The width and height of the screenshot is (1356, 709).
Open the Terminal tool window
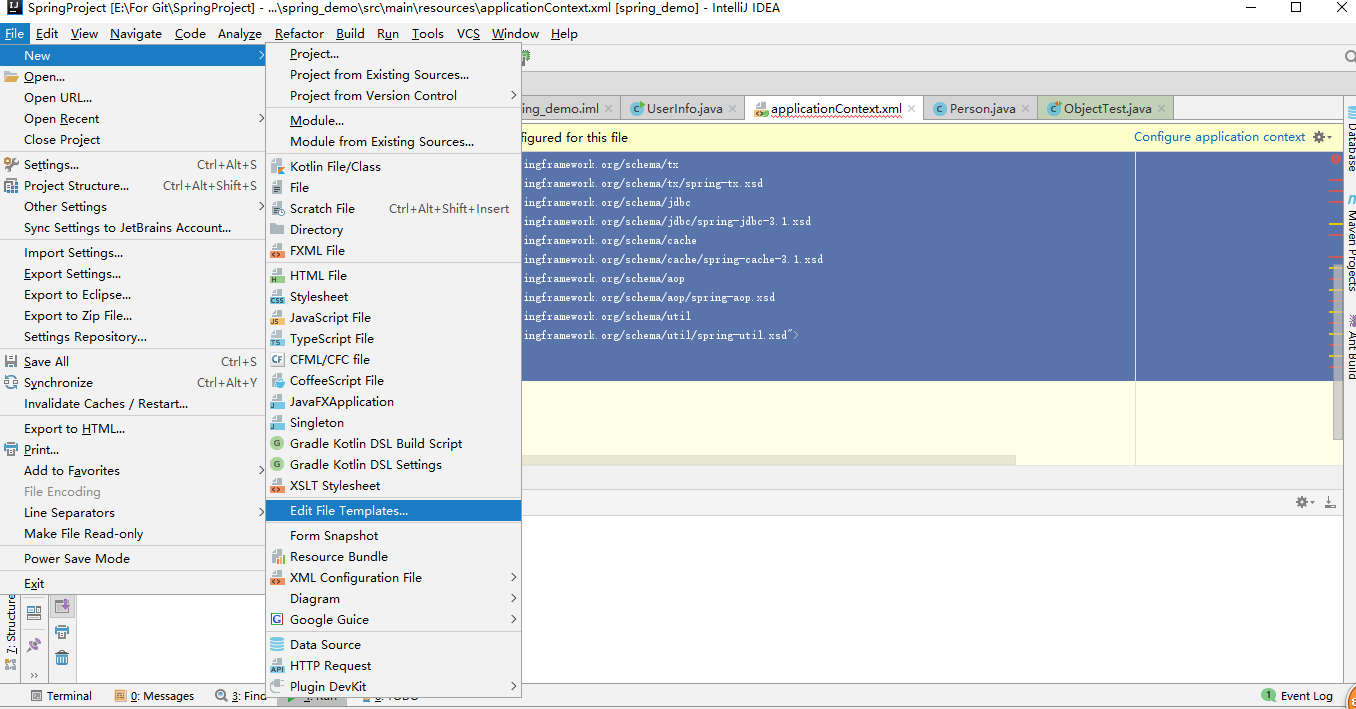pos(61,696)
